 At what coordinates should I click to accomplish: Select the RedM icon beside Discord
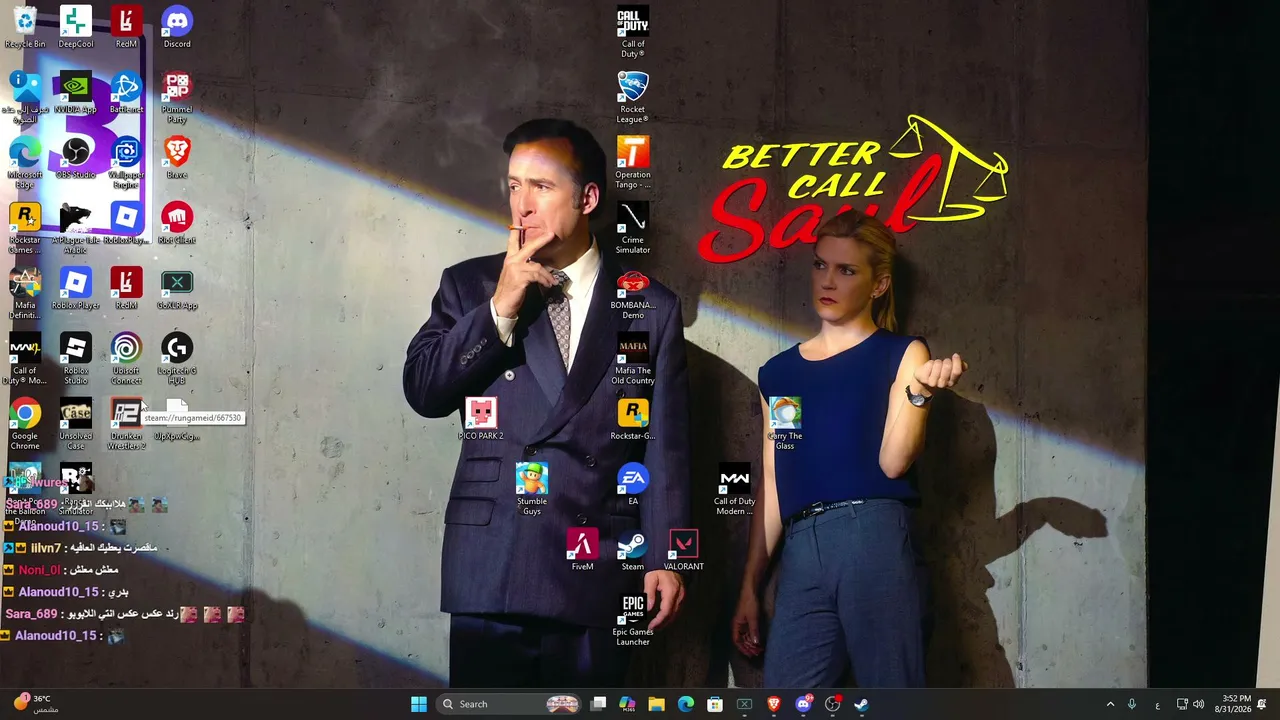pyautogui.click(x=126, y=27)
